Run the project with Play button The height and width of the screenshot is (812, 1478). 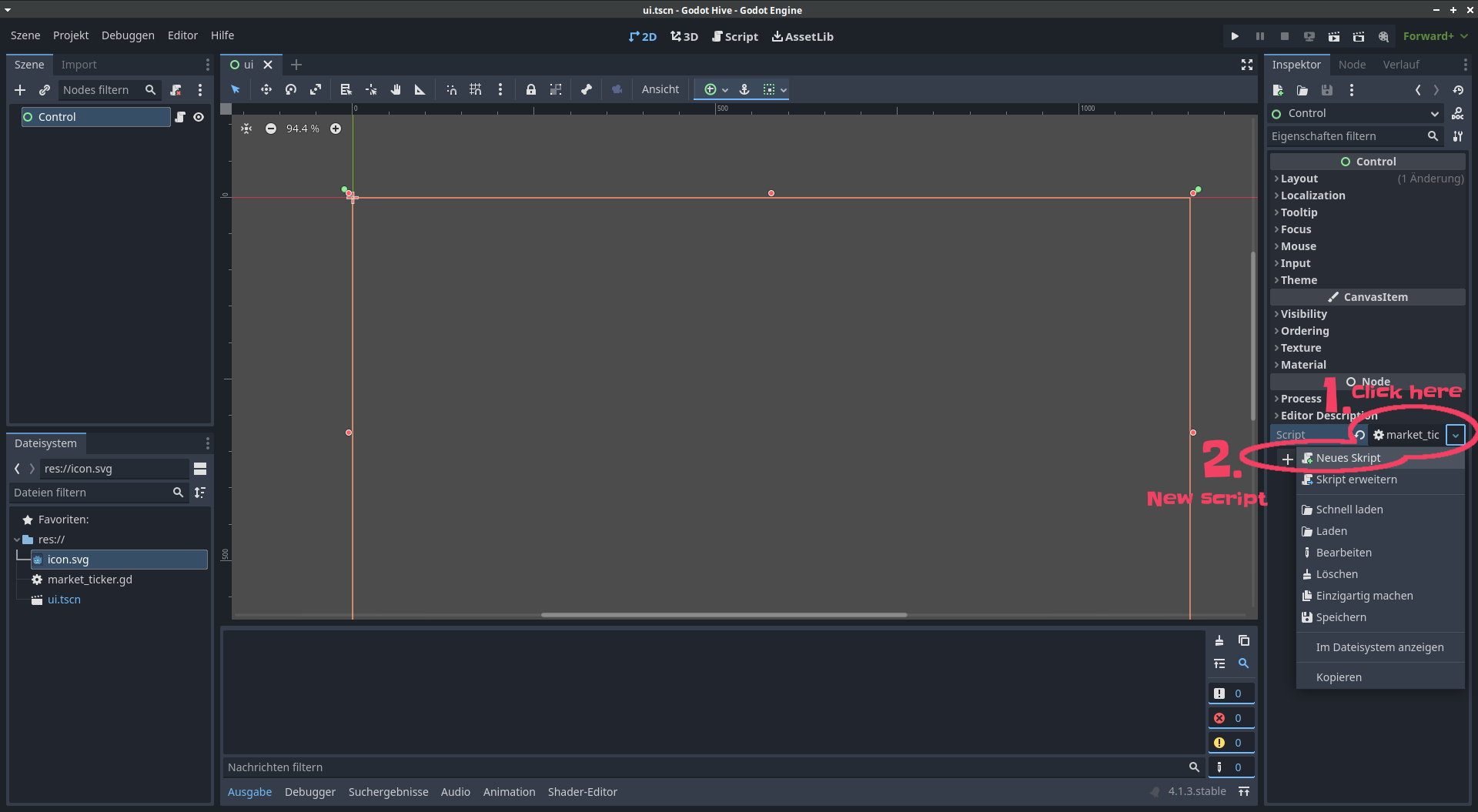[x=1235, y=36]
